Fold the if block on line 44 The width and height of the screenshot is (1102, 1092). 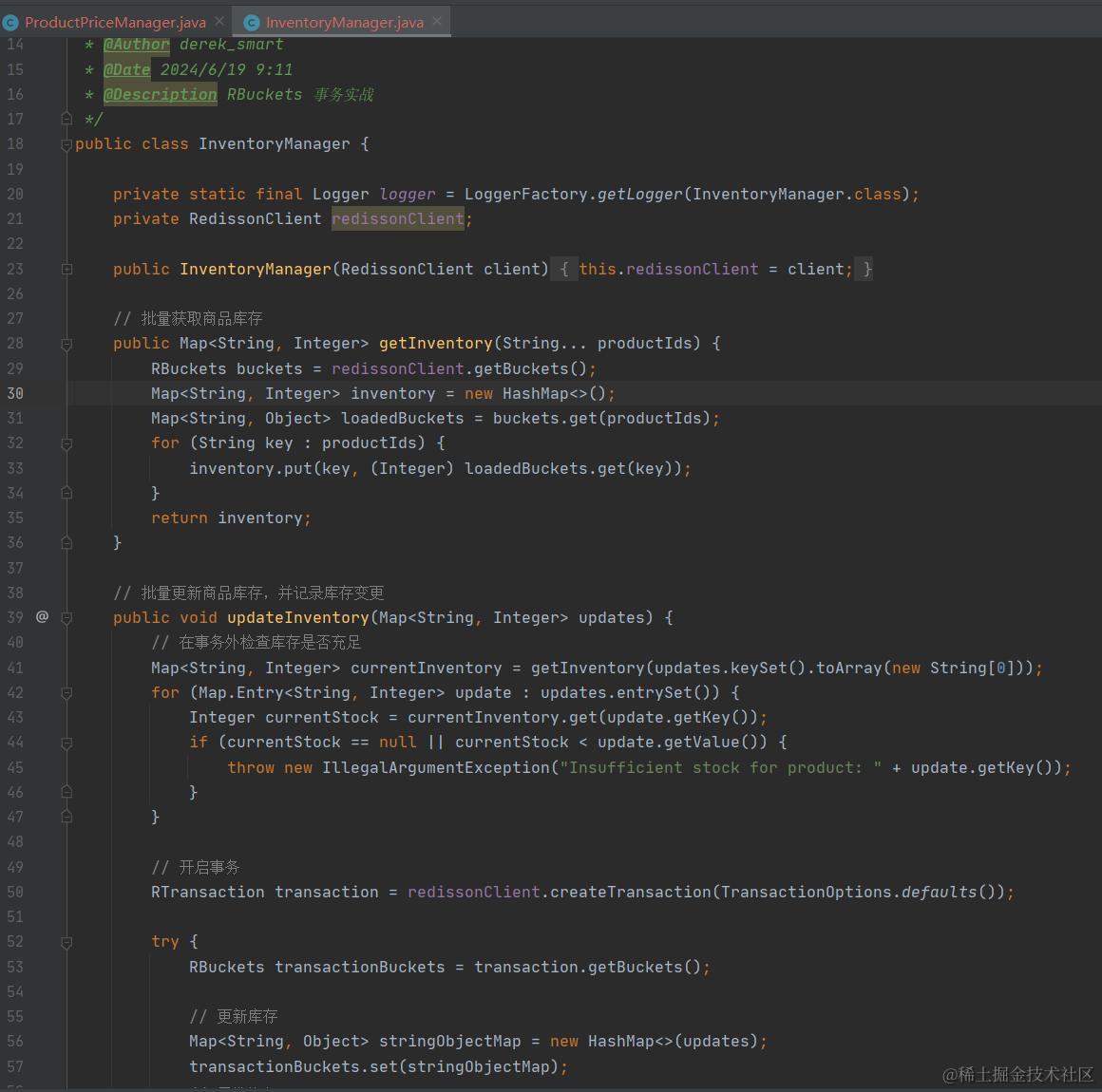point(66,743)
